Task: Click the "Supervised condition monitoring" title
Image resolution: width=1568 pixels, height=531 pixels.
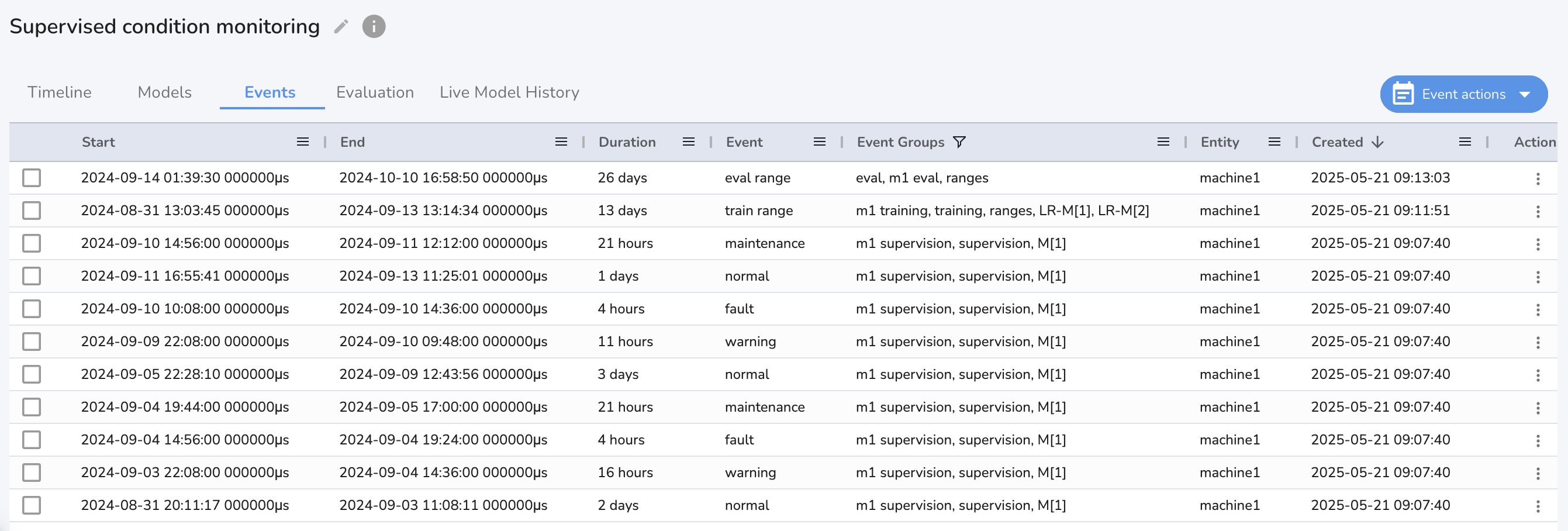Action: click(x=164, y=26)
